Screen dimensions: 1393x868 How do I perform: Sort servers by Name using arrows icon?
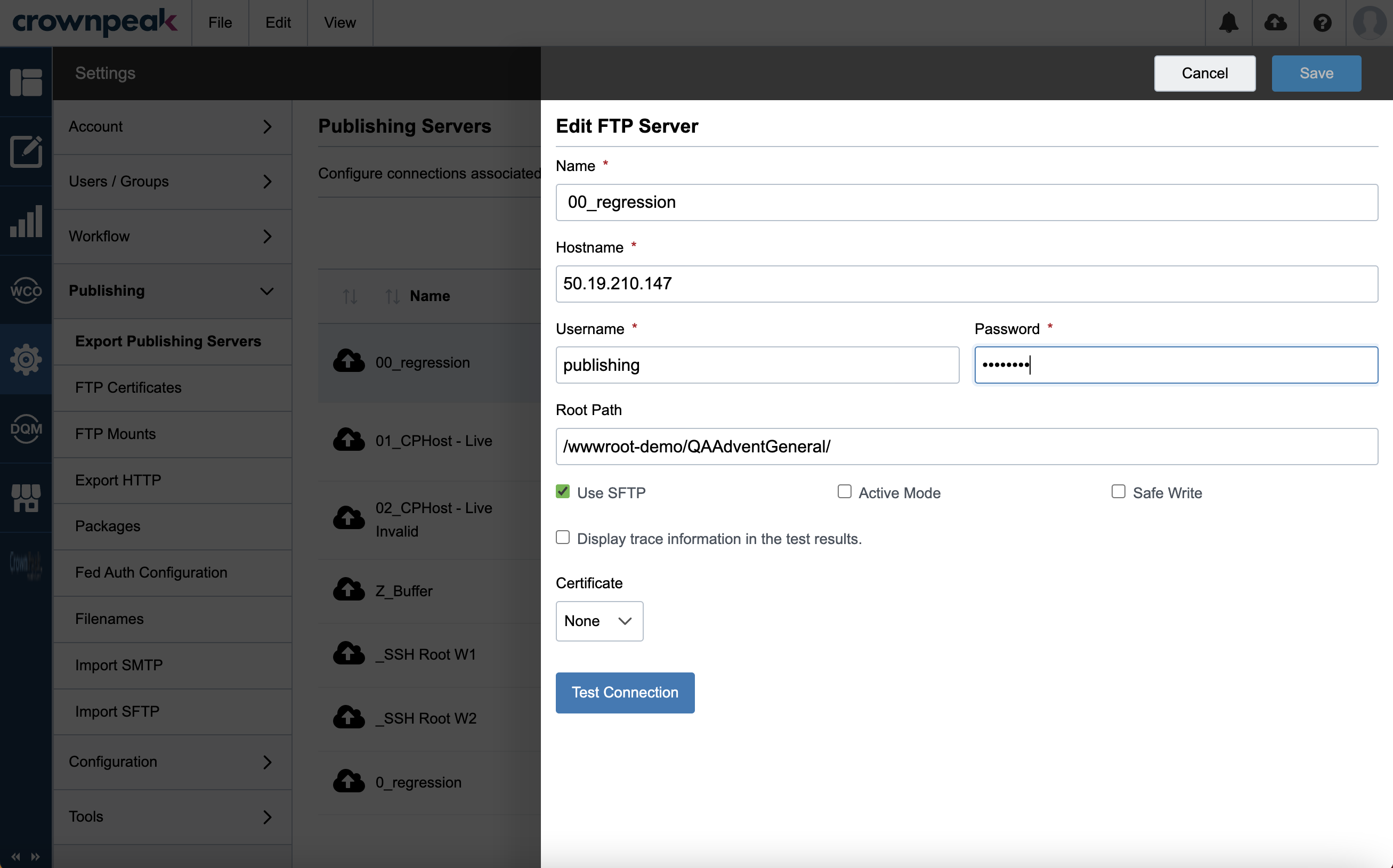click(393, 296)
